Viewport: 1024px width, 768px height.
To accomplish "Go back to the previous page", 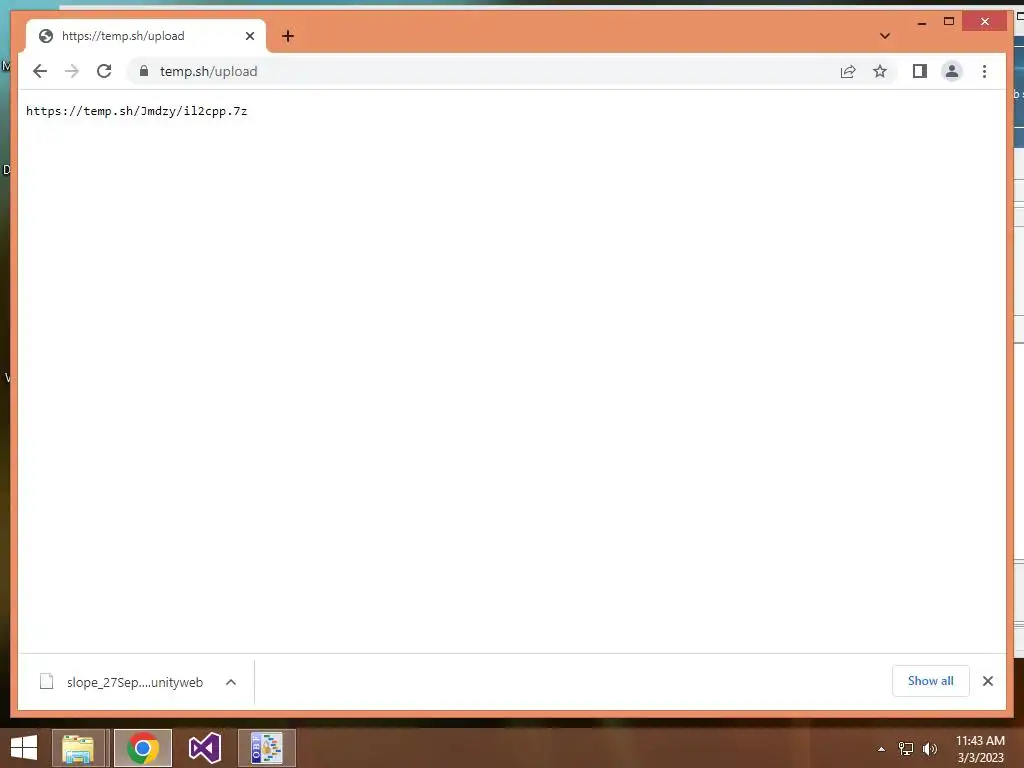I will 40,71.
